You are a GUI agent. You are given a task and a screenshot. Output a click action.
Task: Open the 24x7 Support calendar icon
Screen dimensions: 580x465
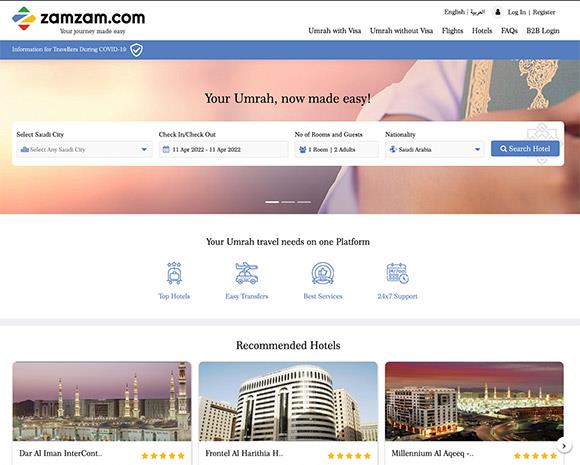tap(397, 273)
